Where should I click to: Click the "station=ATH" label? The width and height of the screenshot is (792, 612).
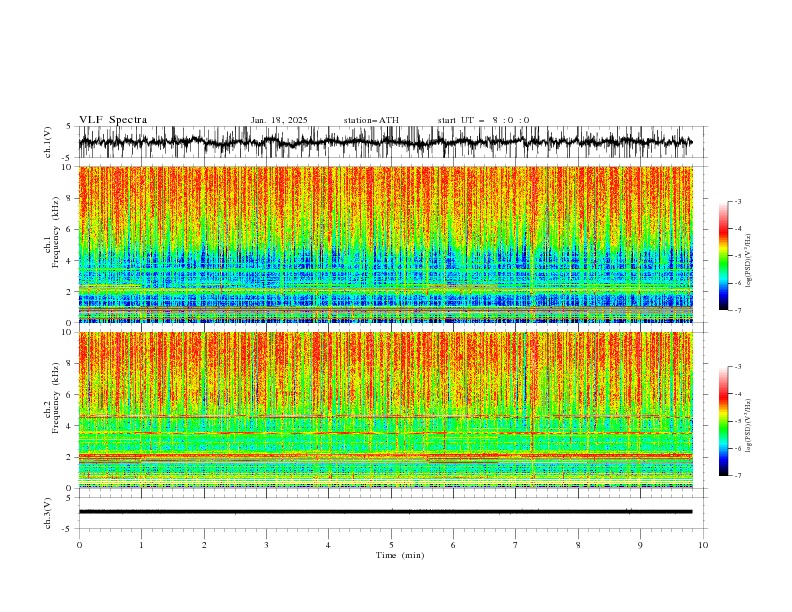click(x=371, y=120)
